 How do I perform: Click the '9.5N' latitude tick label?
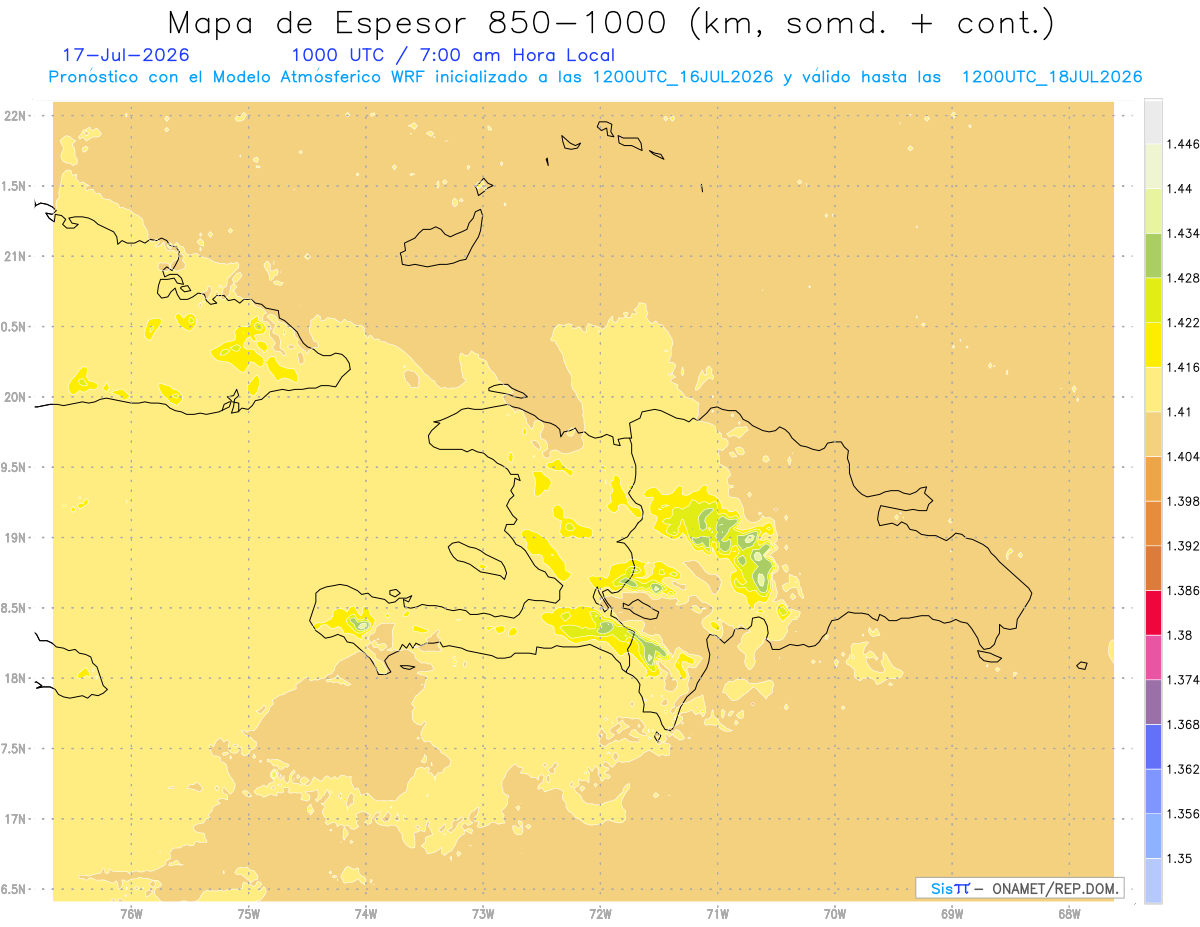pos(15,468)
